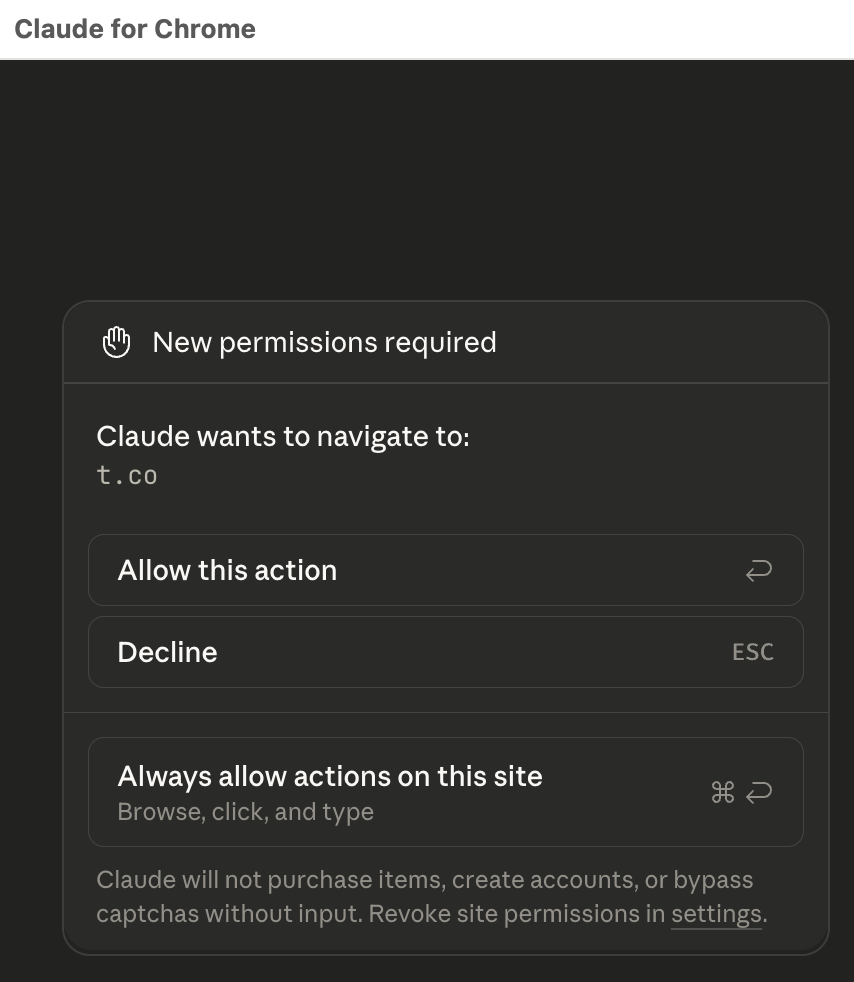Screen dimensions: 854x982
Task: Click the enter arrow glyph in the dialog
Action: click(x=759, y=570)
